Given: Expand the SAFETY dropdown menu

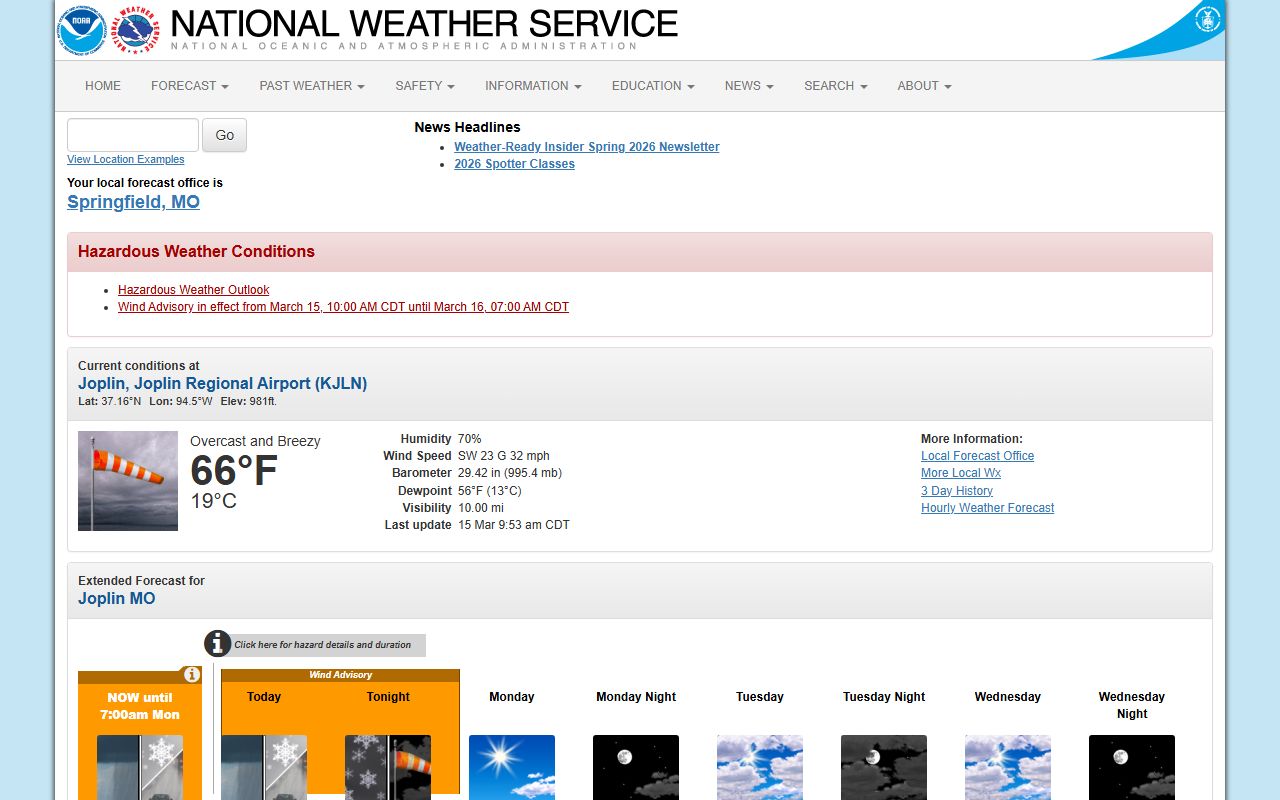Looking at the screenshot, I should point(425,86).
